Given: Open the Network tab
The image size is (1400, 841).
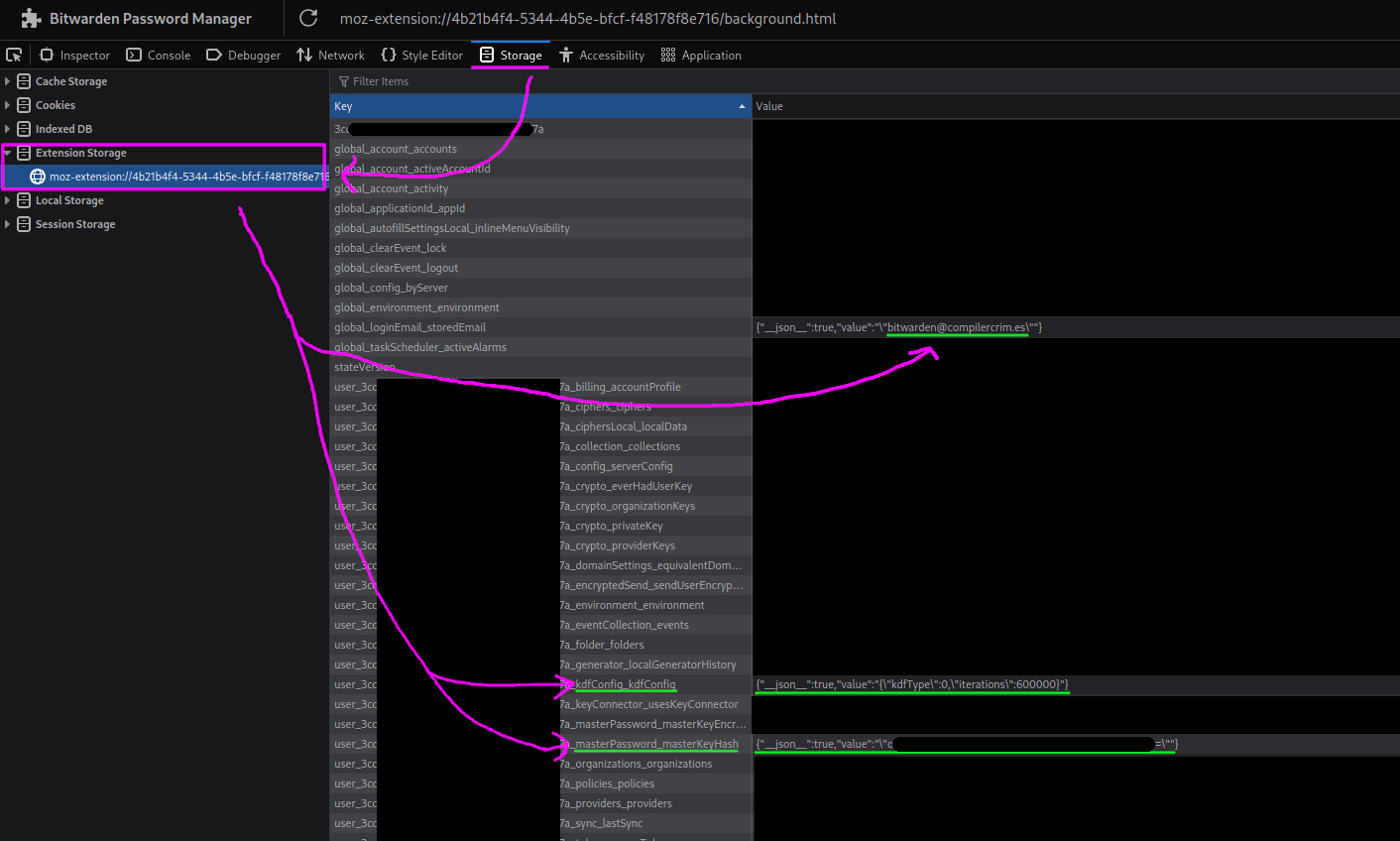Looking at the screenshot, I should (330, 55).
